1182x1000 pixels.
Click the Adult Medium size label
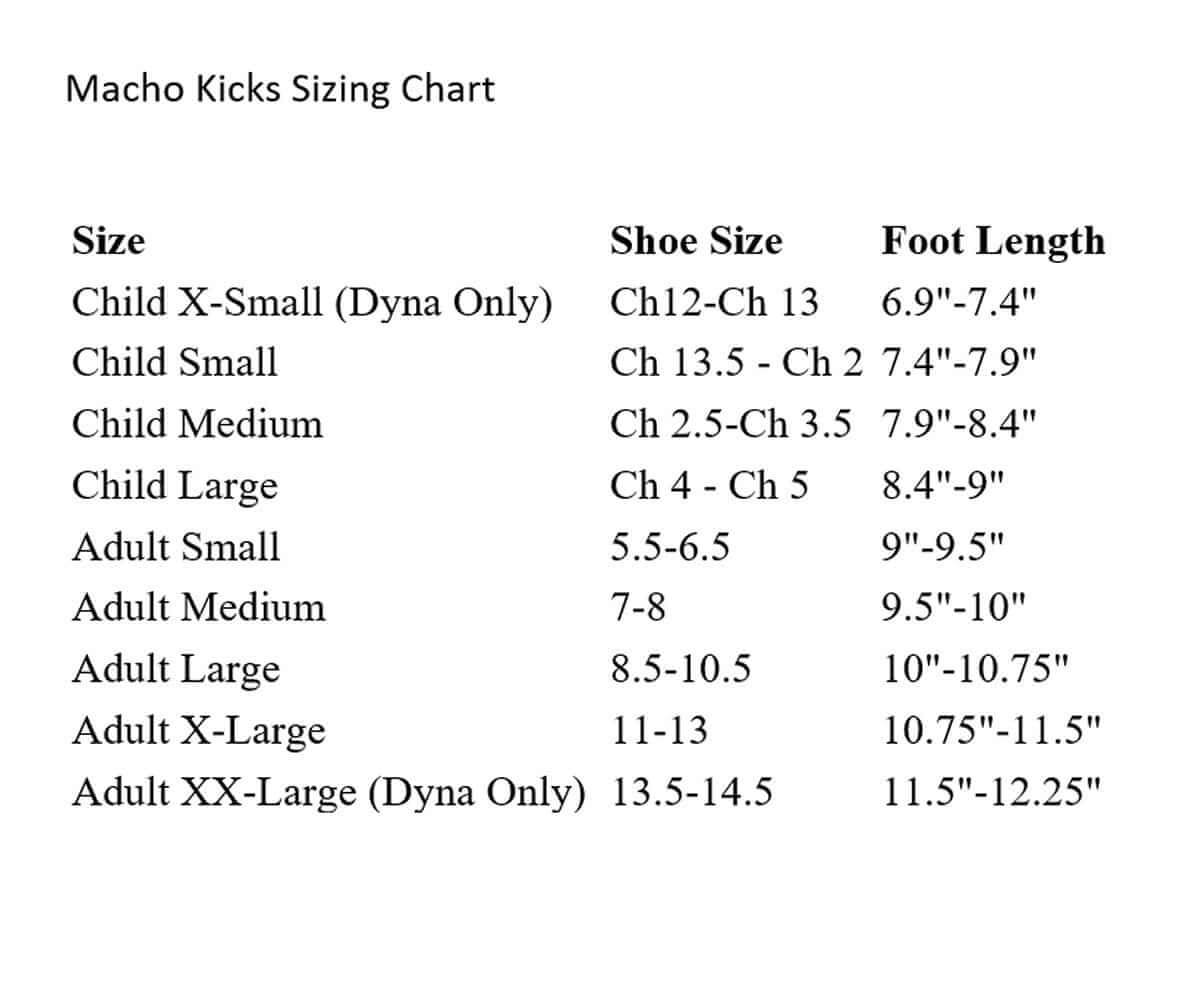tap(198, 608)
